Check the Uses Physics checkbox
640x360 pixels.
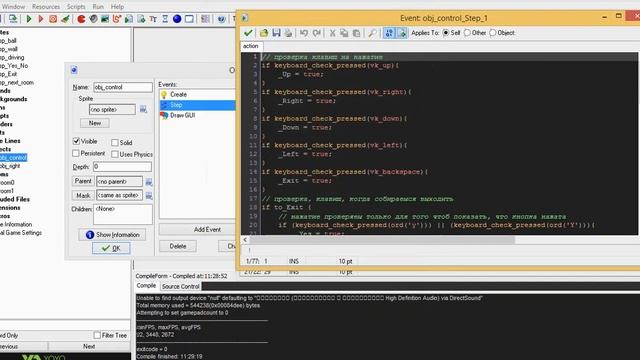point(115,154)
